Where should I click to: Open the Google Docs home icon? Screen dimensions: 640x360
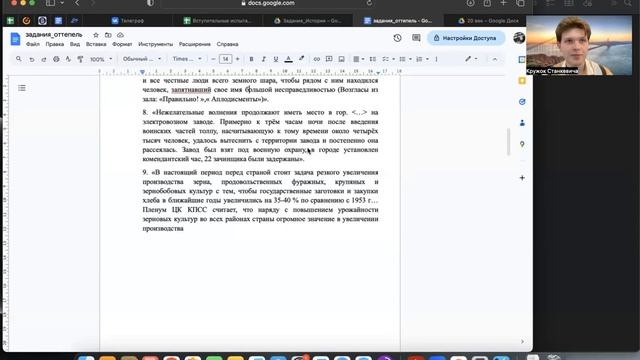[x=15, y=39]
